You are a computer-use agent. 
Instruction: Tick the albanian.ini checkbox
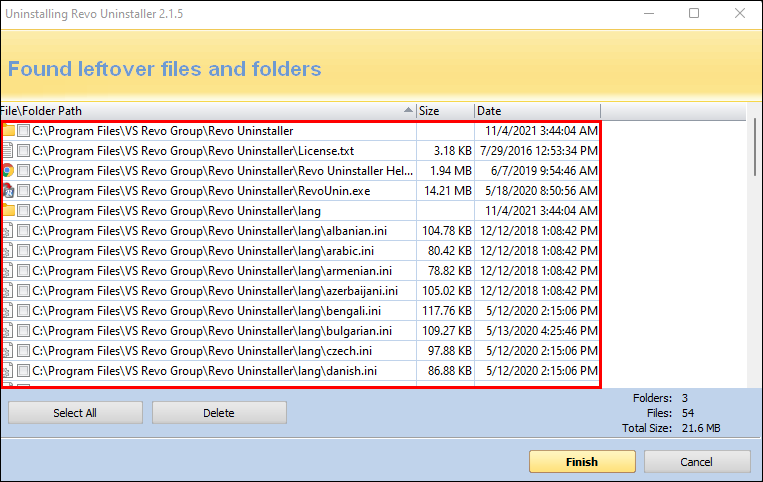[23, 231]
